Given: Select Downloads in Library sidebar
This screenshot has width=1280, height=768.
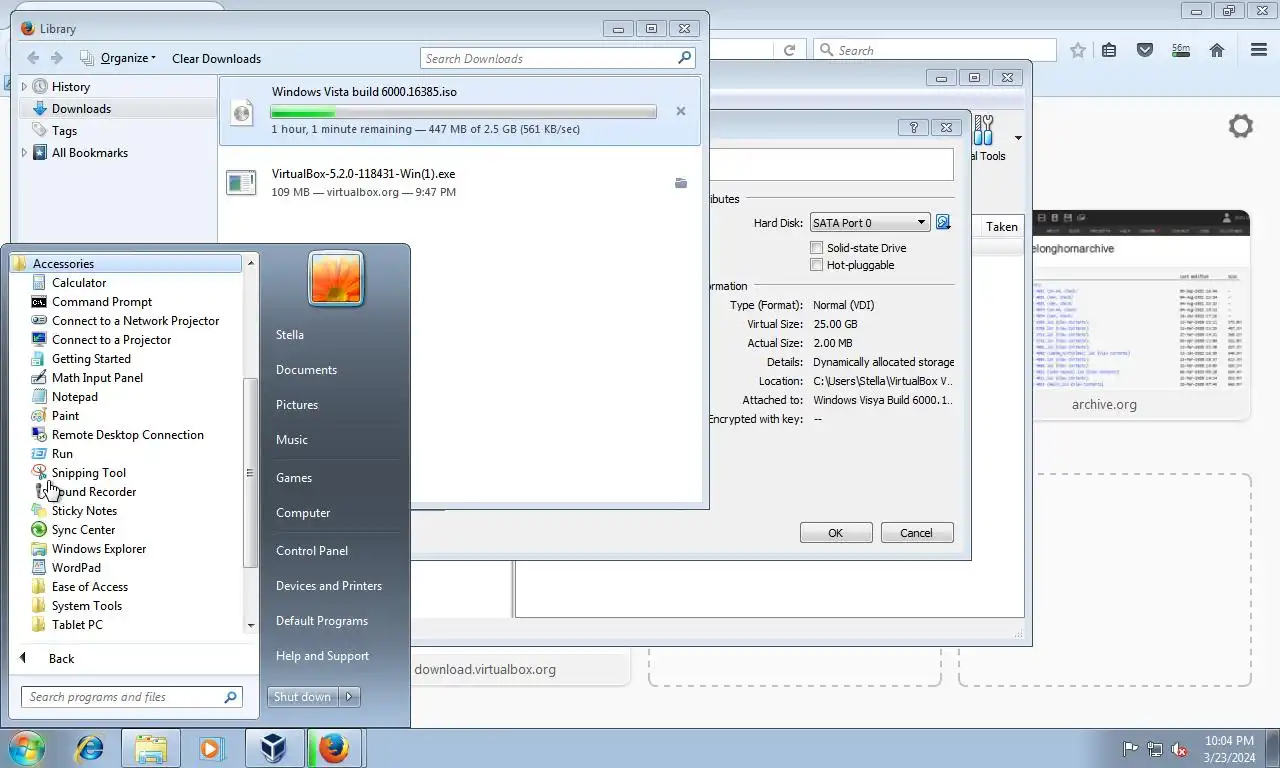Looking at the screenshot, I should (x=81, y=109).
